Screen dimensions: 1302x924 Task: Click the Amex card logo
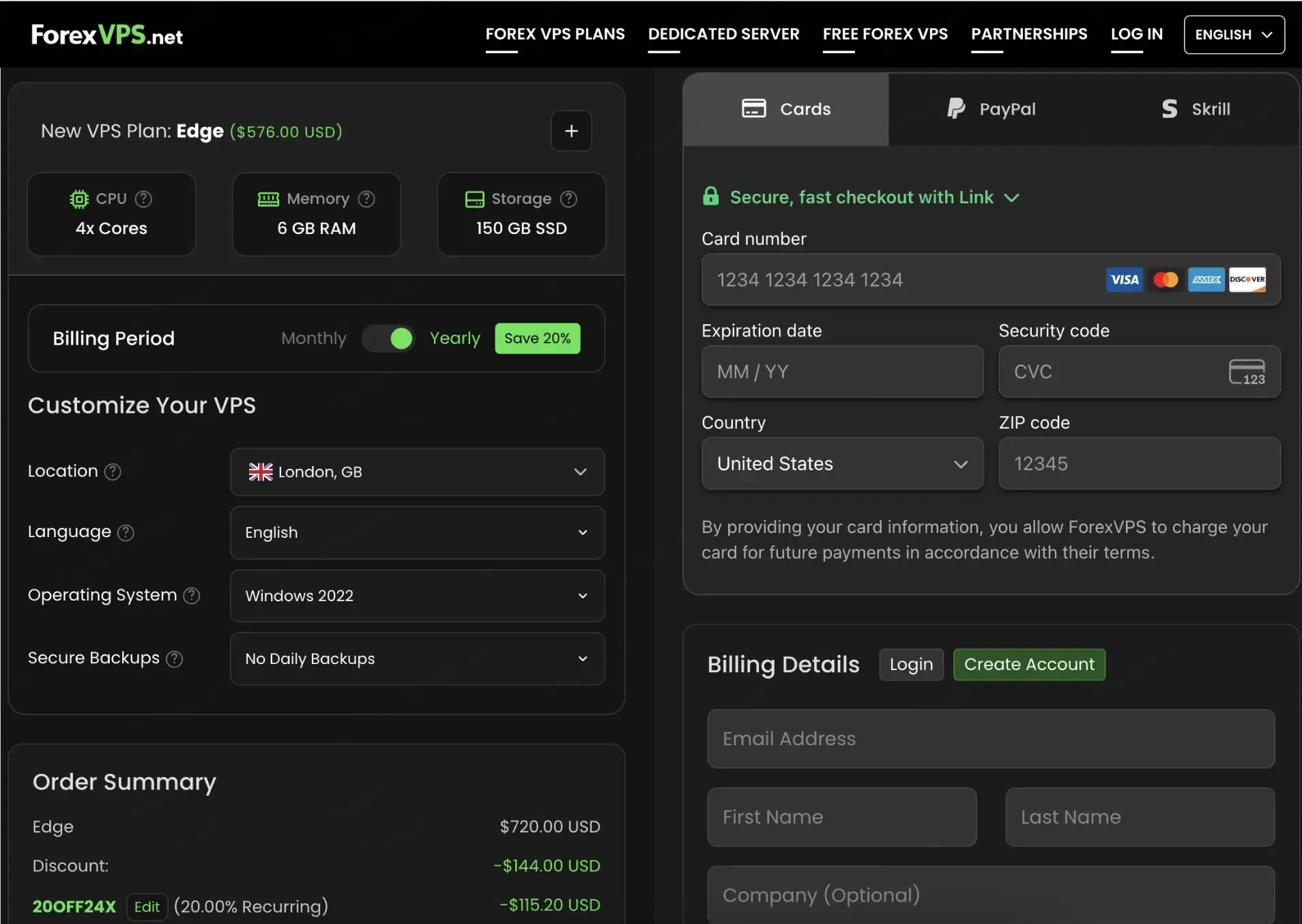coord(1206,280)
